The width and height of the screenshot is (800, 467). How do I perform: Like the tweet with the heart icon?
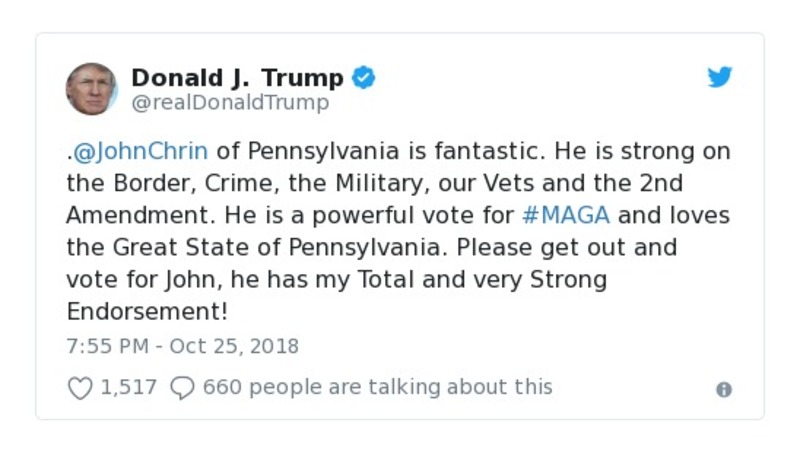tap(80, 388)
